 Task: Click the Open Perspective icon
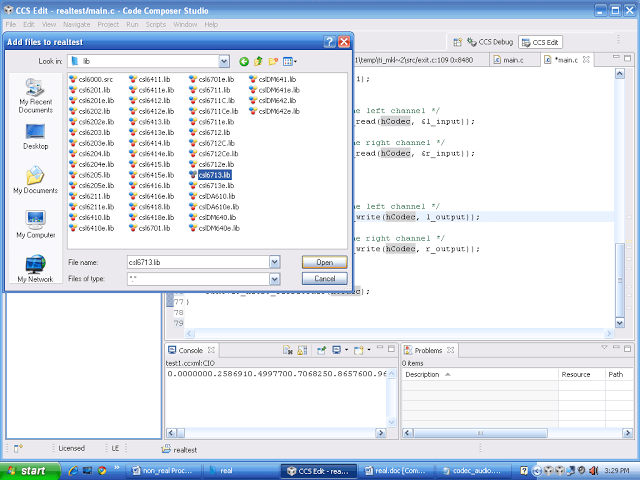(458, 42)
